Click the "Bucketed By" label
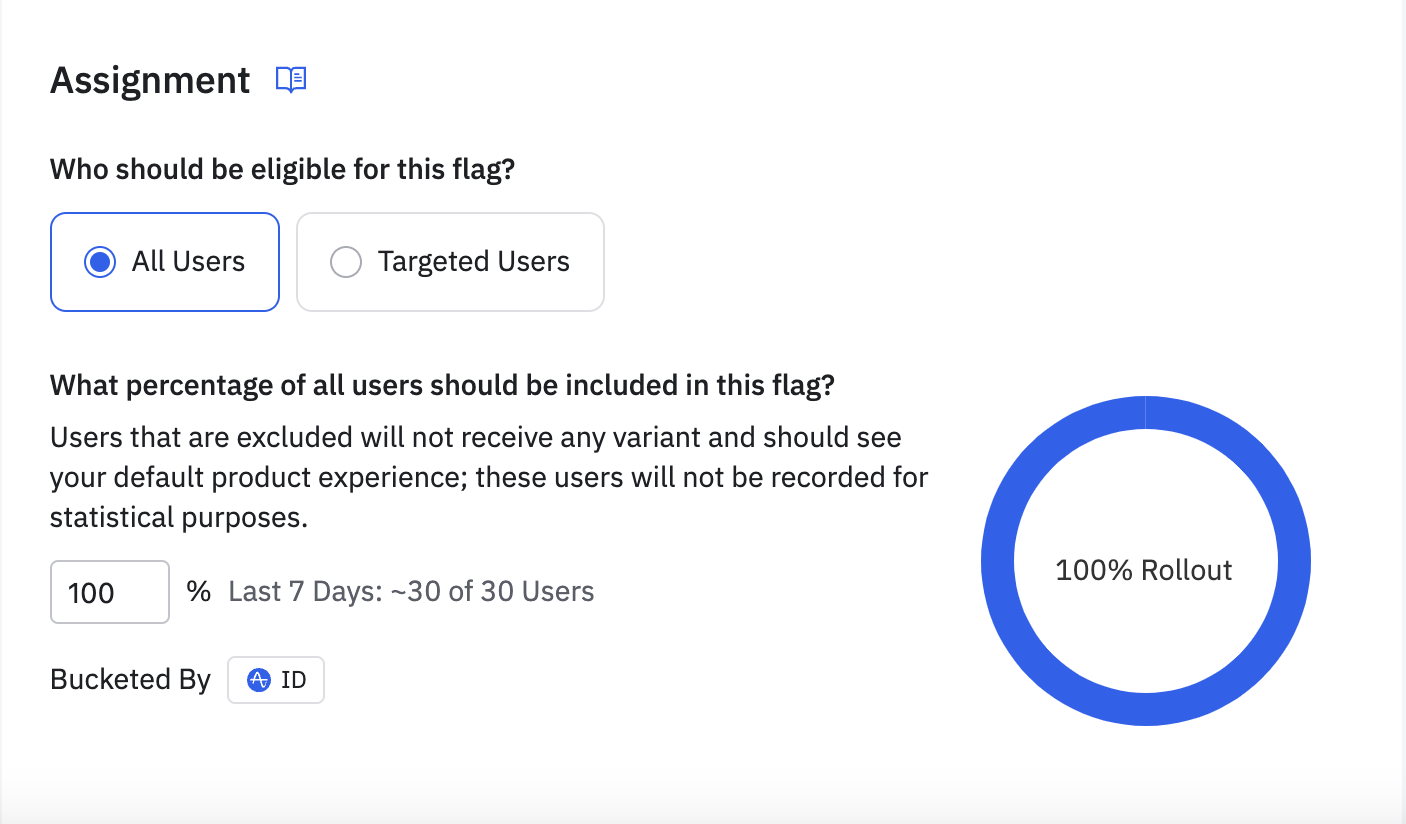Viewport: 1406px width, 824px height. point(130,680)
